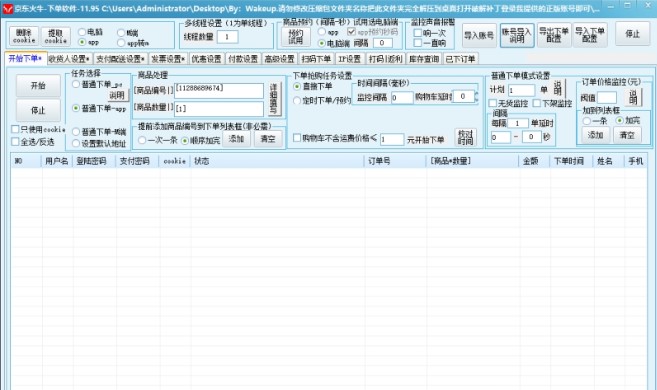Open the 支付配送设置 tab
This screenshot has height=390, width=657.
(120, 59)
